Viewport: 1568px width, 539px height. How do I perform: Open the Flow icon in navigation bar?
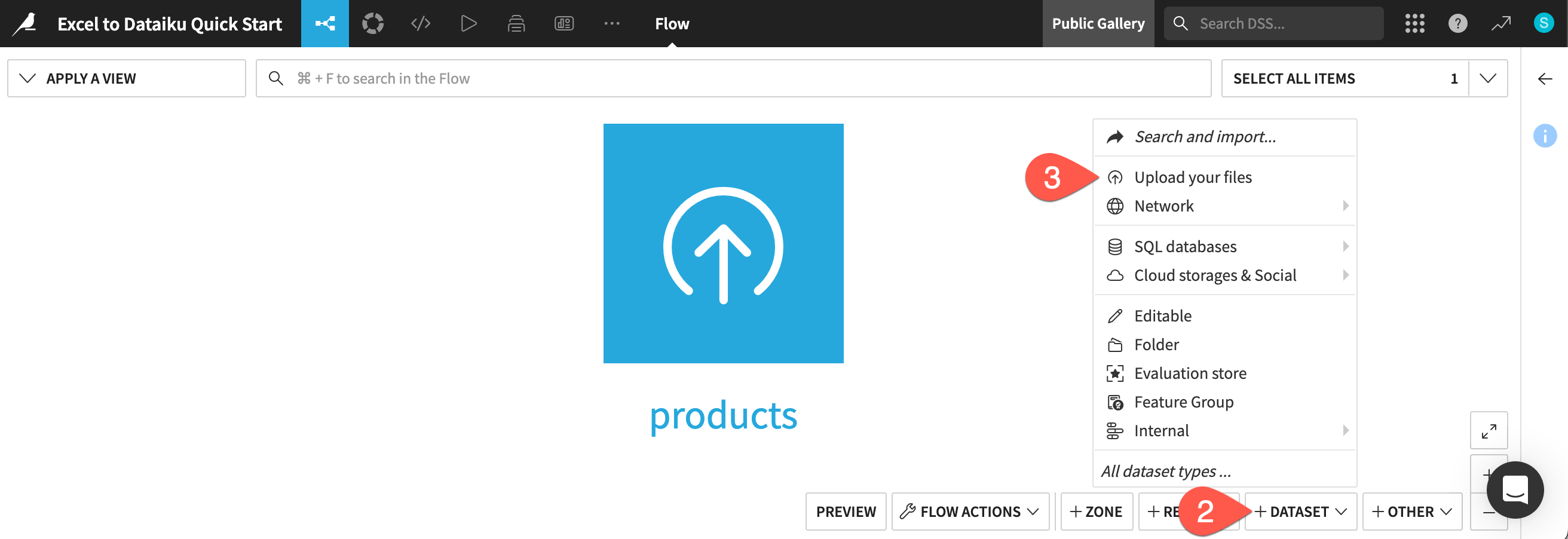click(x=325, y=24)
